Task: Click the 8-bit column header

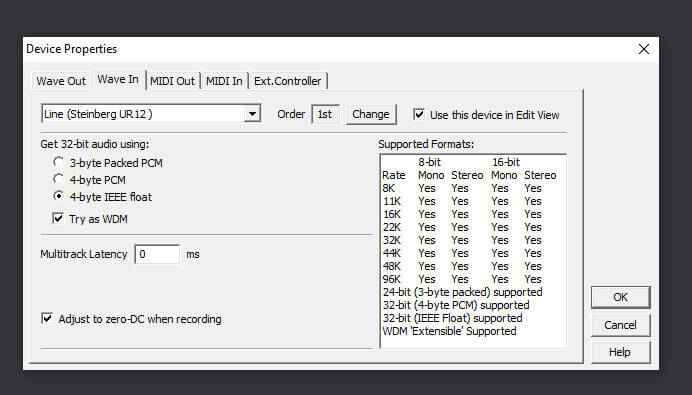Action: pos(429,162)
